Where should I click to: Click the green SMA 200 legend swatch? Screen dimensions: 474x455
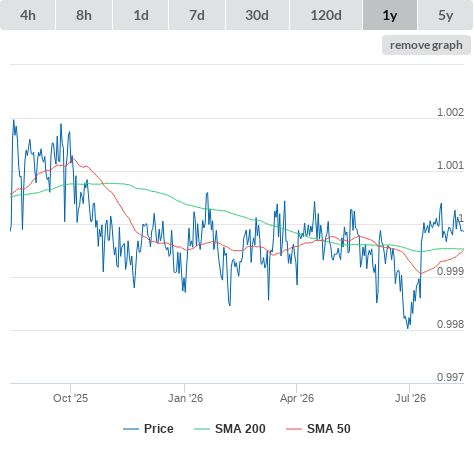tap(202, 429)
